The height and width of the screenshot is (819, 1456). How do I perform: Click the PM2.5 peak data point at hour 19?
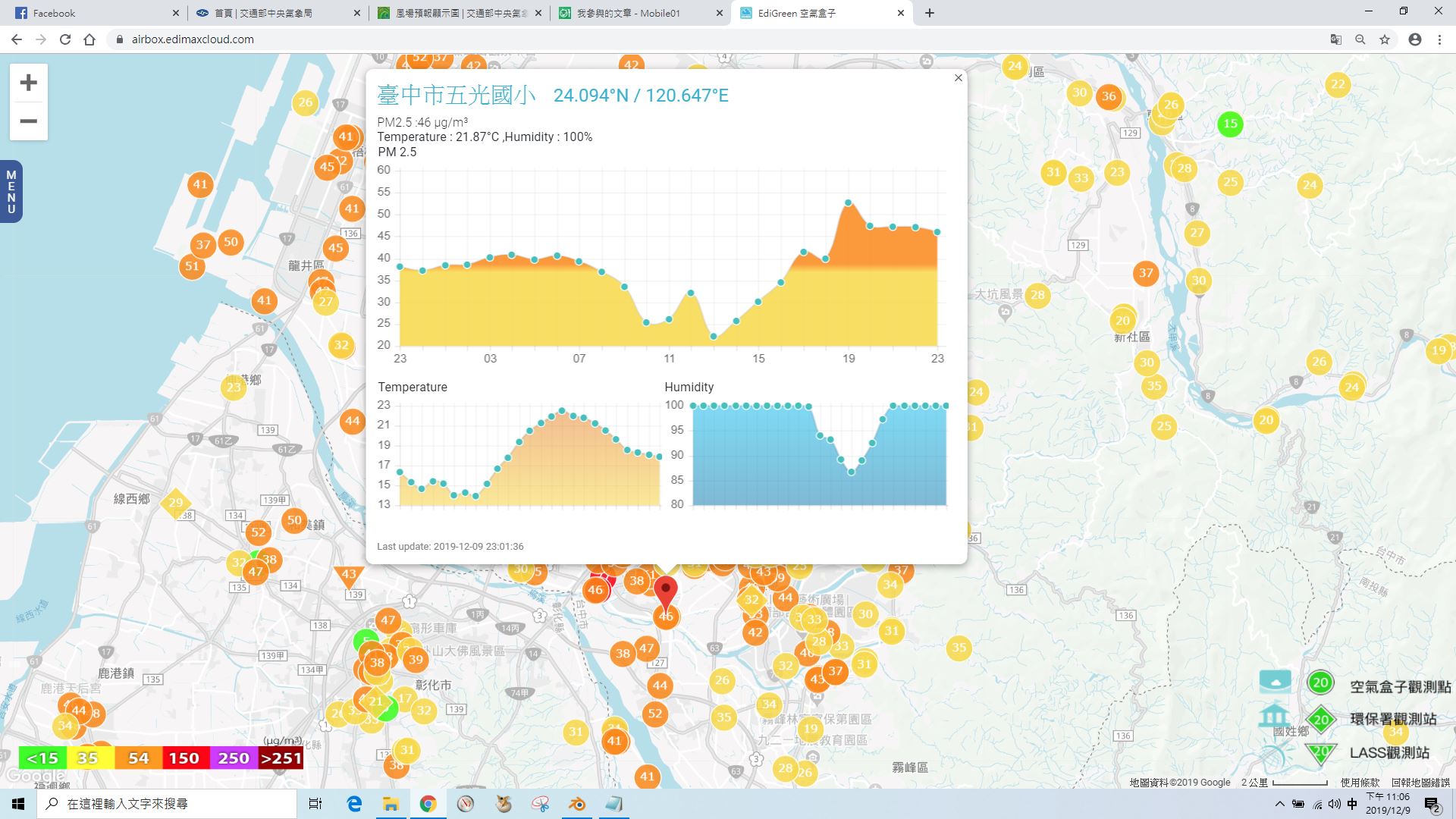coord(848,202)
